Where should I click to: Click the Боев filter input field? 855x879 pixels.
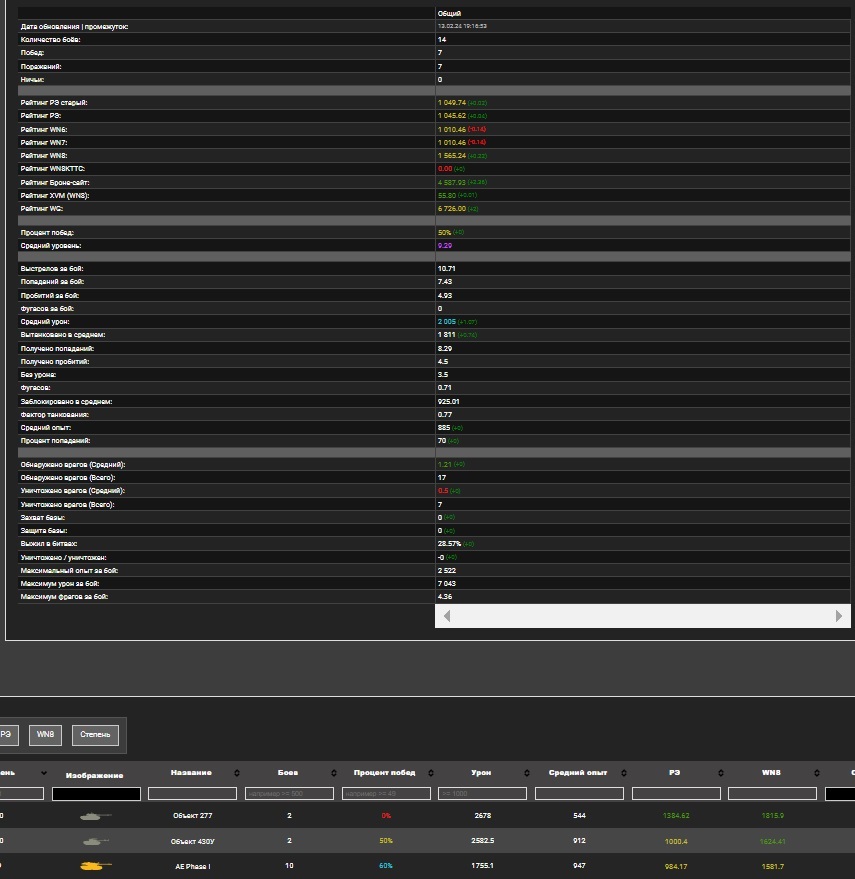[288, 794]
